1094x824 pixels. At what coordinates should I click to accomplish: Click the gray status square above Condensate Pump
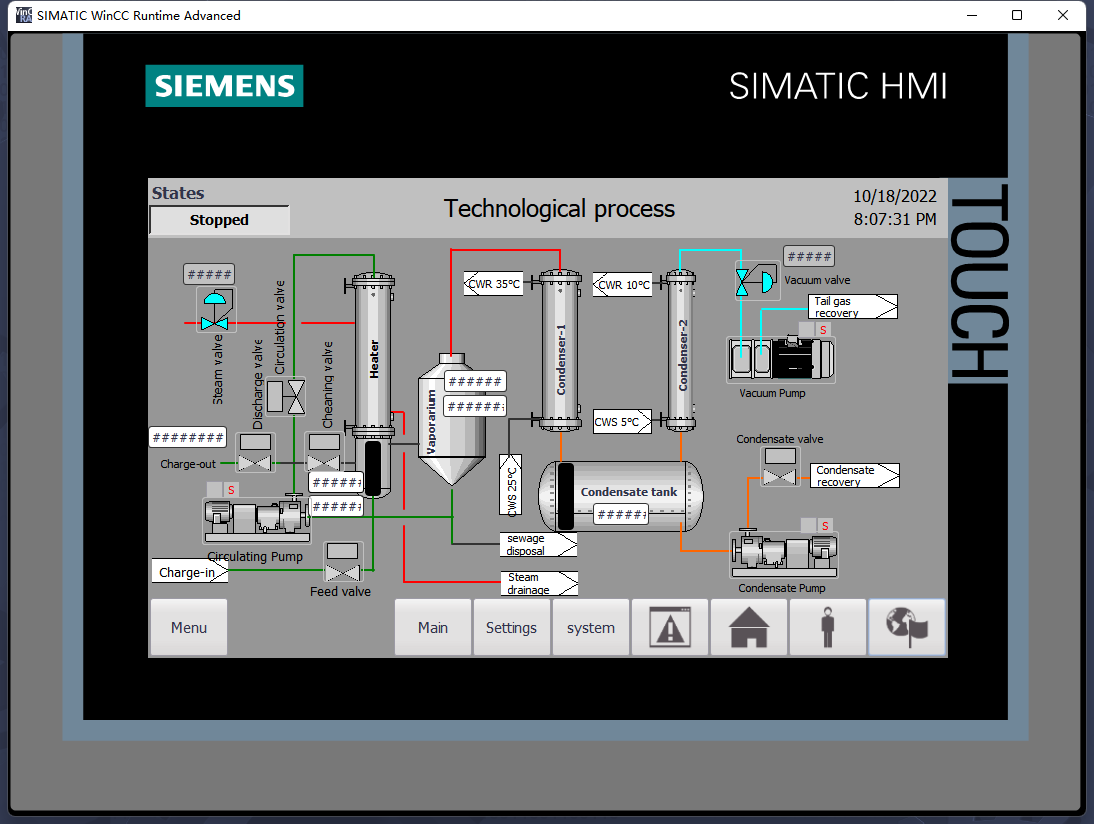tap(809, 525)
